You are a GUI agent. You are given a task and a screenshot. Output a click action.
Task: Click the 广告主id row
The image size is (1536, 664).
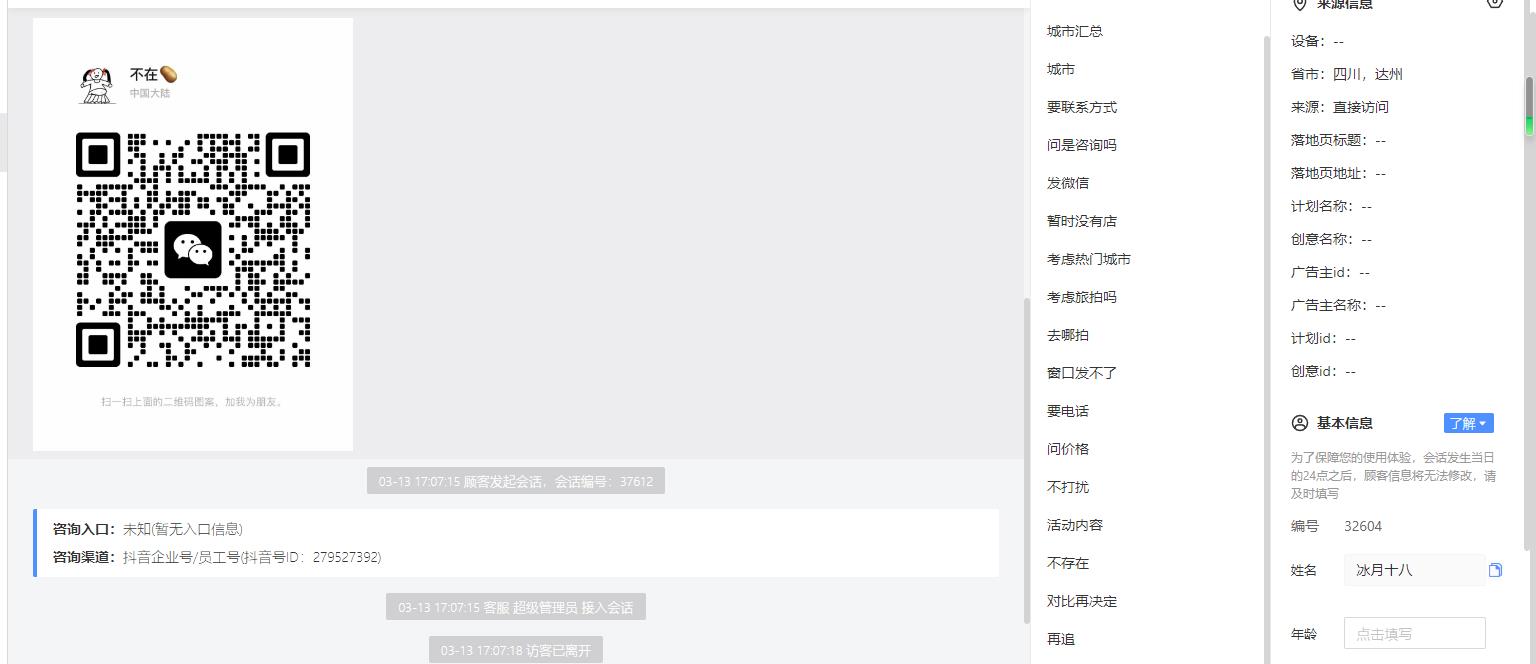coord(1331,272)
